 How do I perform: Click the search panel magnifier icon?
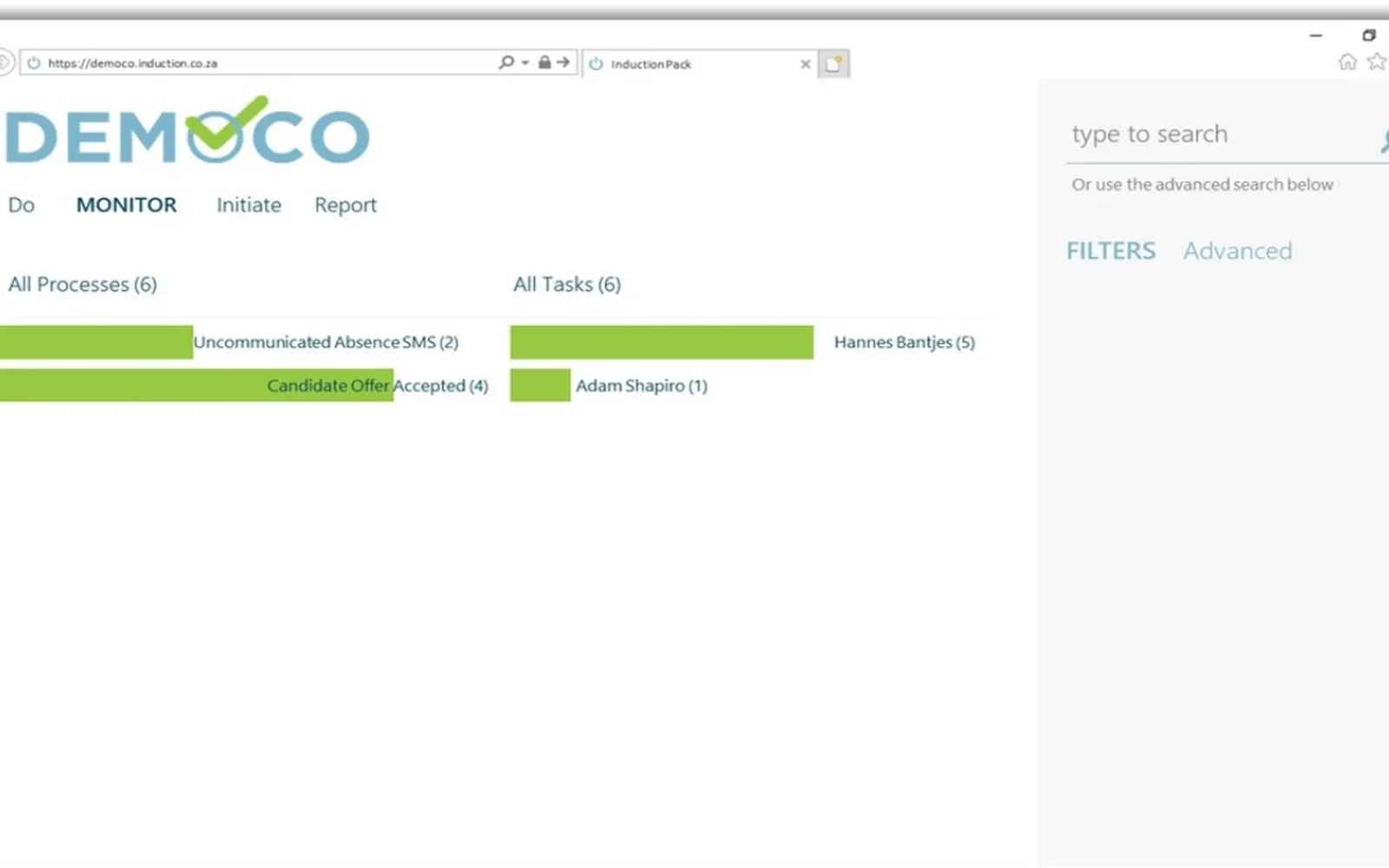[x=1384, y=141]
